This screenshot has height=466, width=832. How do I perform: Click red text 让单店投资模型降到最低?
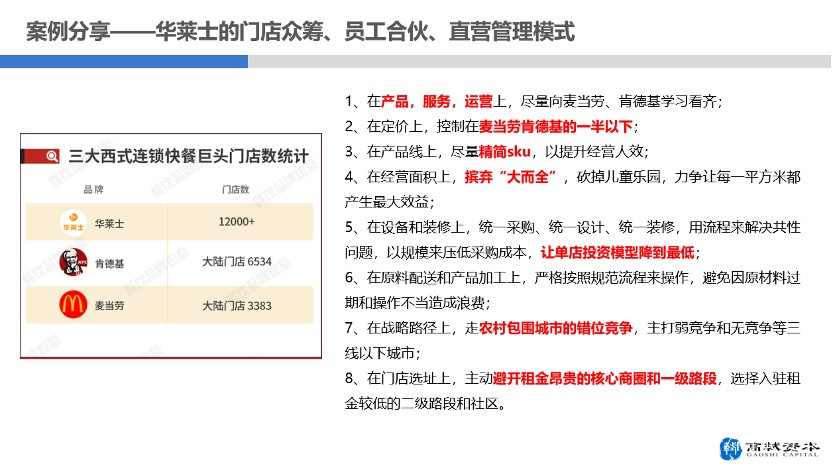(x=618, y=252)
